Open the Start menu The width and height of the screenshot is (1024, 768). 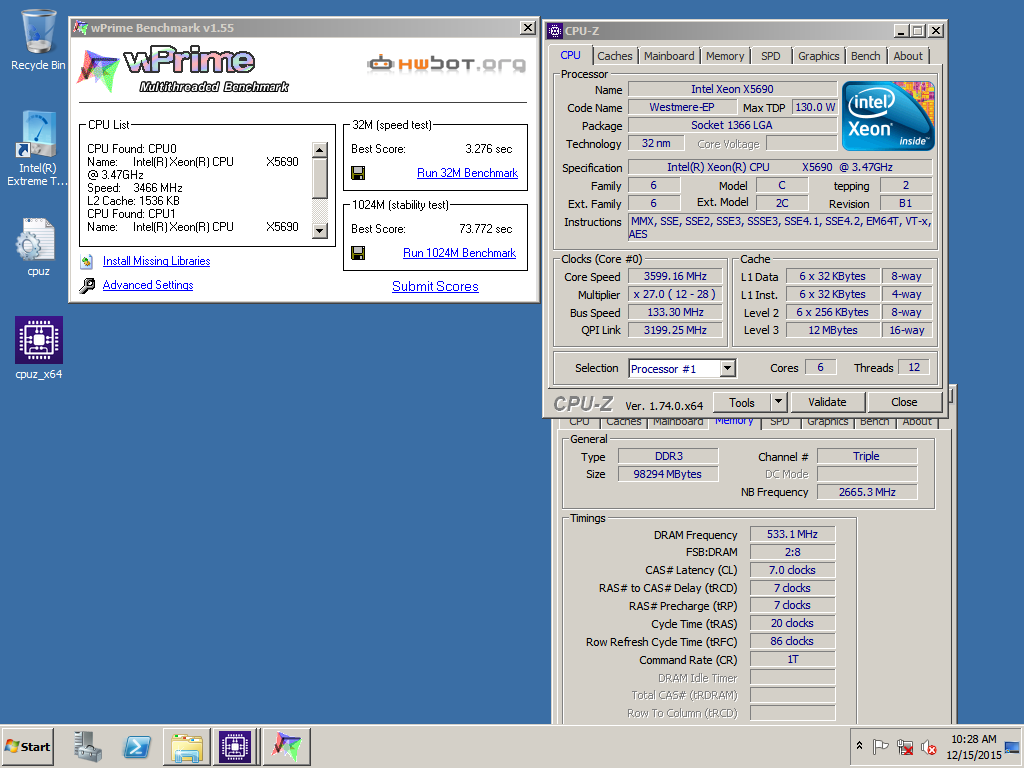27,746
